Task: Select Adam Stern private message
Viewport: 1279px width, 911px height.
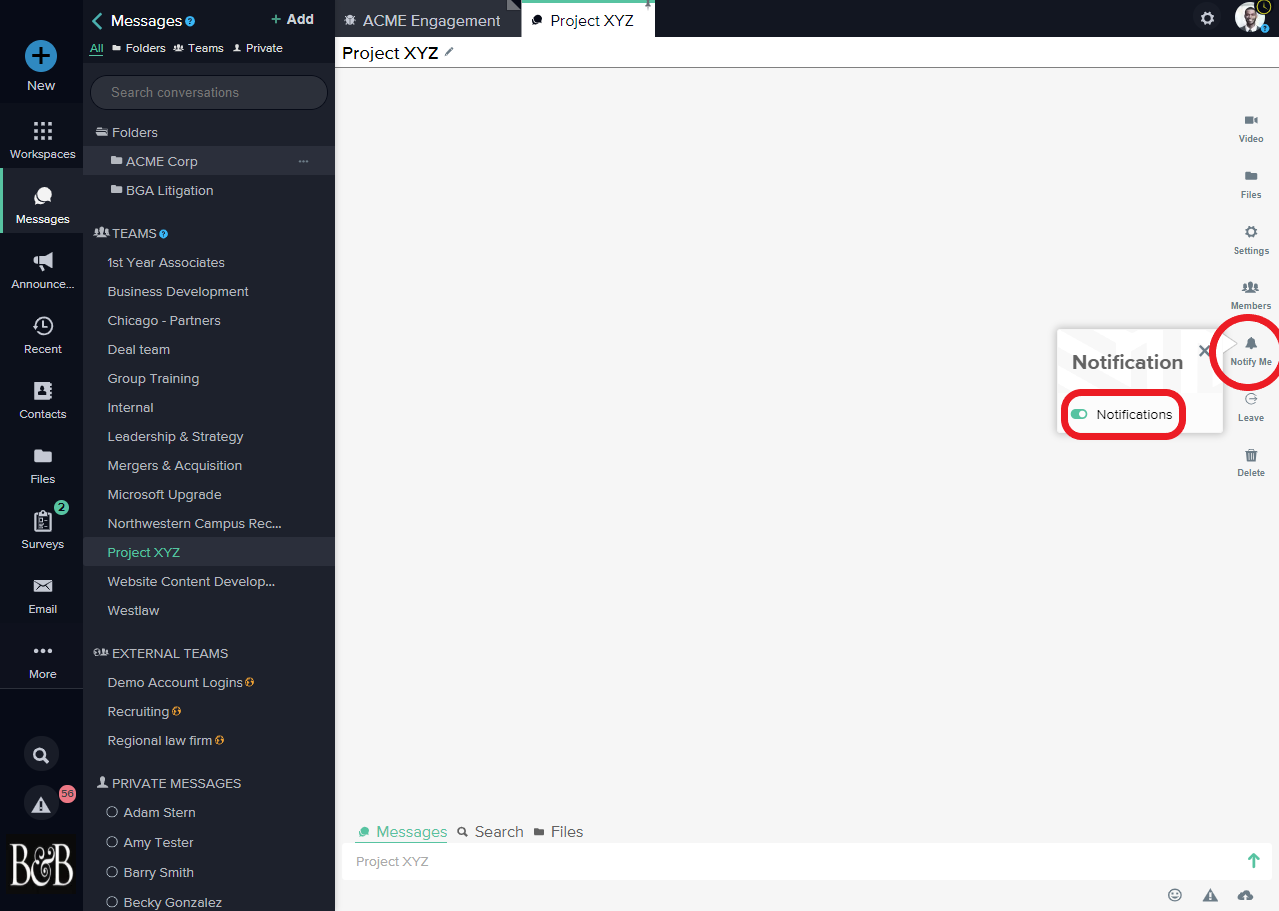Action: 159,812
